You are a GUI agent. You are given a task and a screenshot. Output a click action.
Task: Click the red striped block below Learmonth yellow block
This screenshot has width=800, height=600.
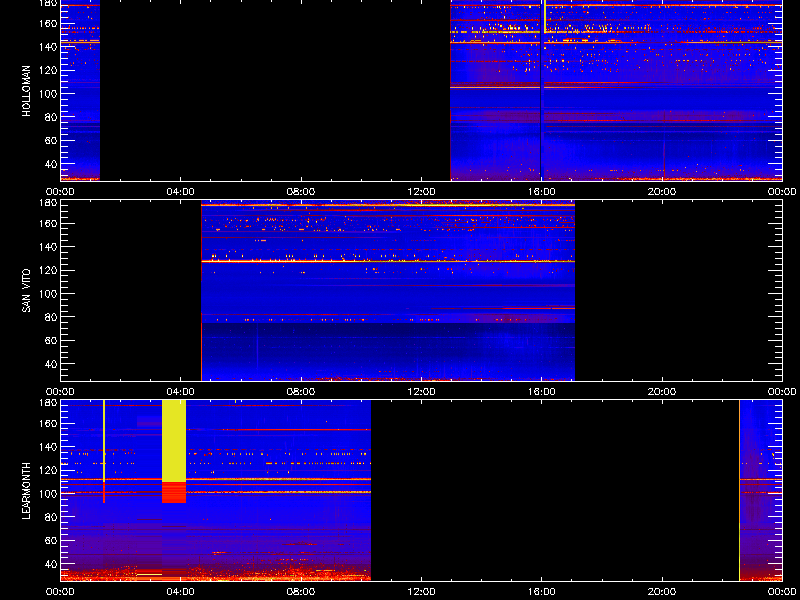click(174, 492)
